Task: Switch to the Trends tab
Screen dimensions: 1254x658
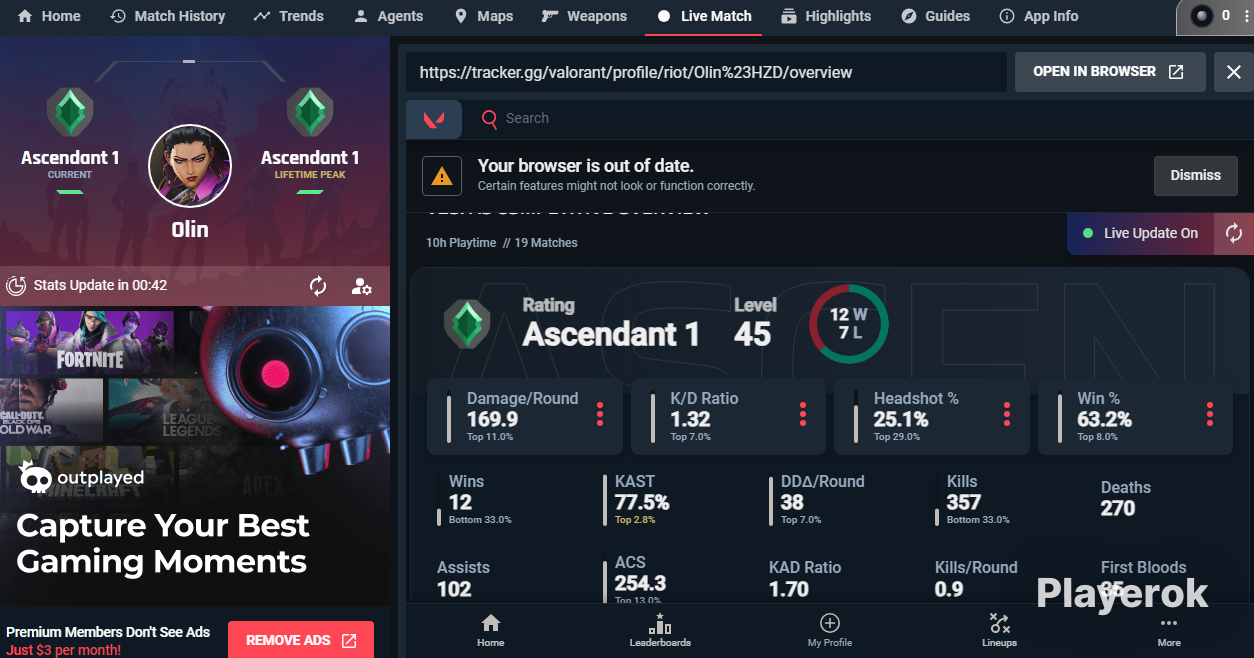Action: (289, 16)
